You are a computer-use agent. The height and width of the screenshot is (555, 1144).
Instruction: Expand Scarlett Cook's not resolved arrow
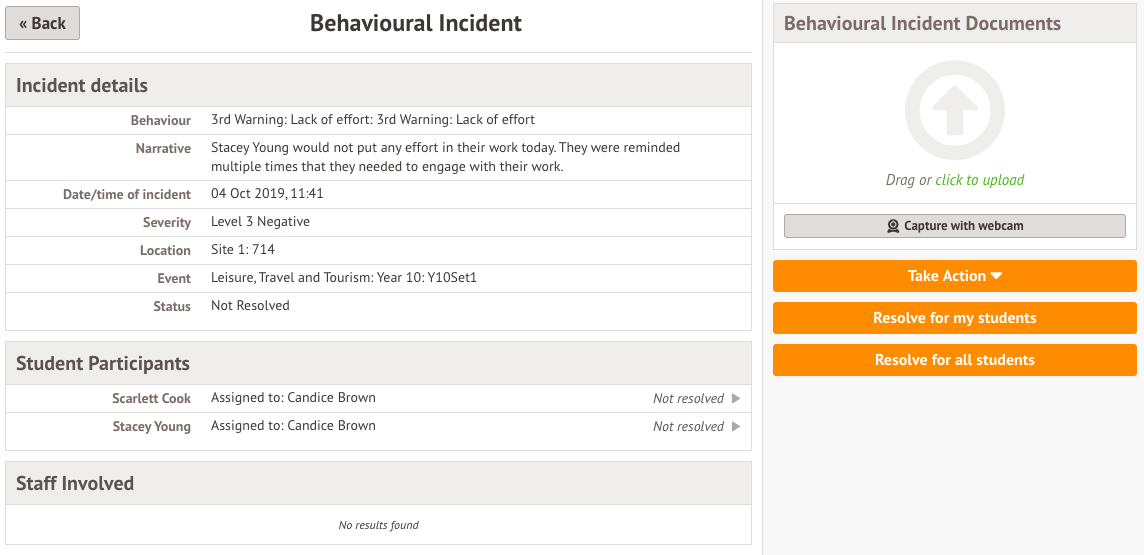(x=736, y=398)
